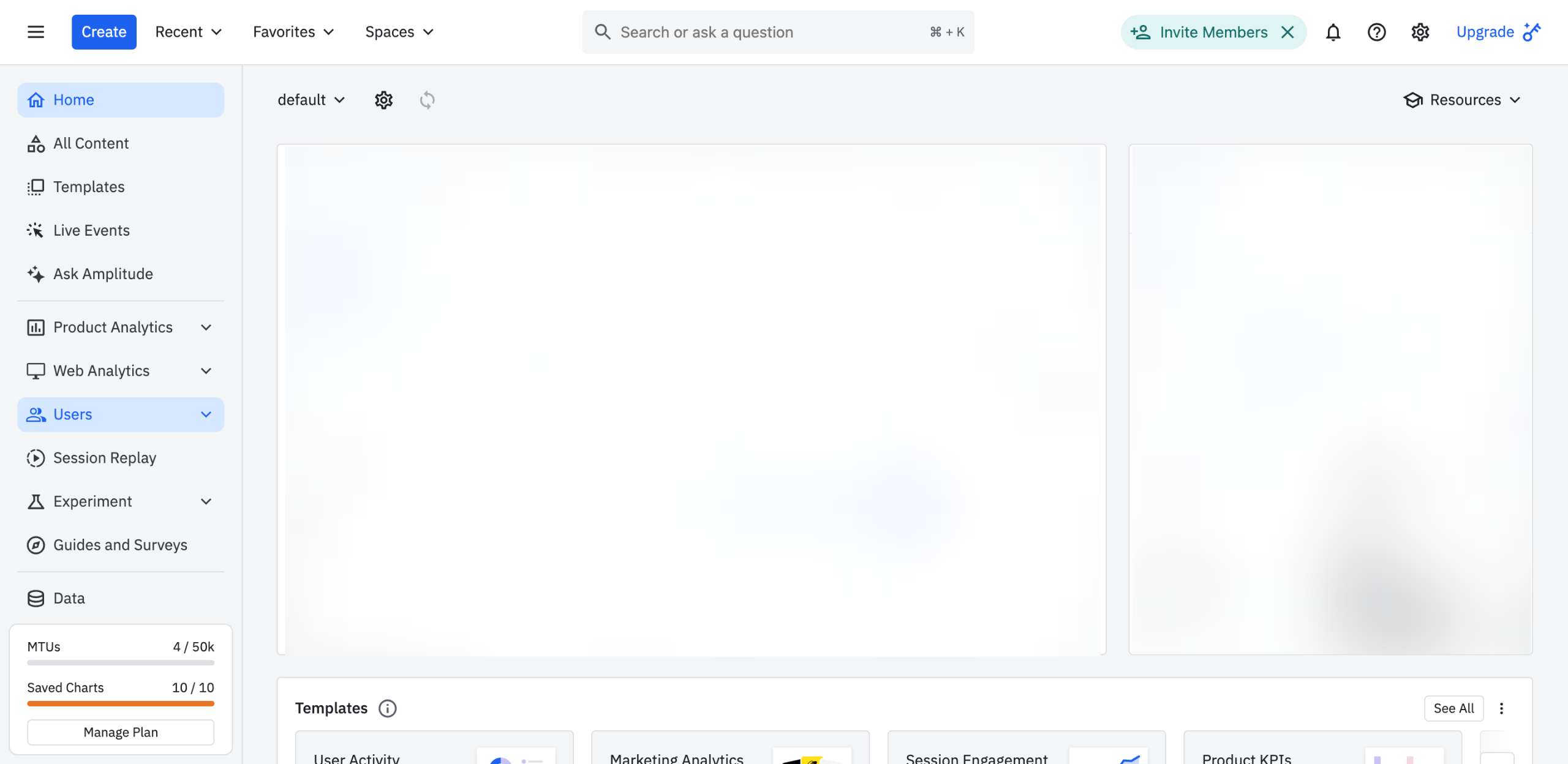Open the Recent menu

point(188,32)
